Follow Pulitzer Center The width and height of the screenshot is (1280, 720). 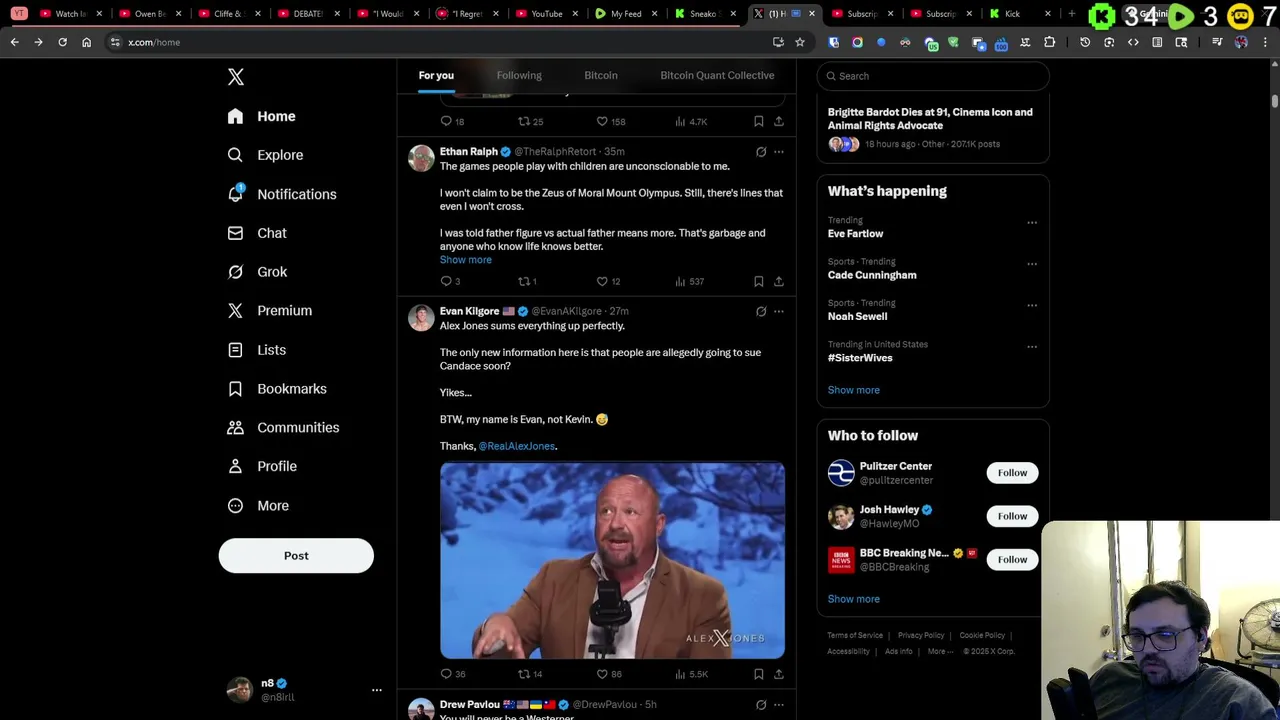[1012, 473]
